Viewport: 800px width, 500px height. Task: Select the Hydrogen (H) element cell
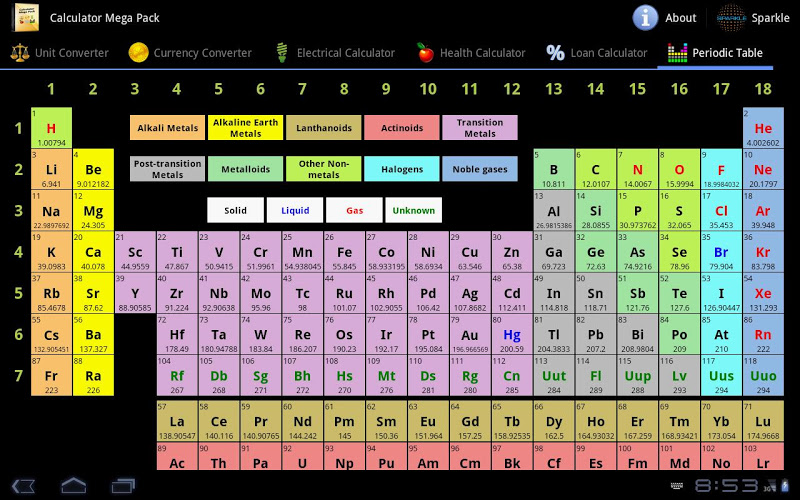coord(52,128)
